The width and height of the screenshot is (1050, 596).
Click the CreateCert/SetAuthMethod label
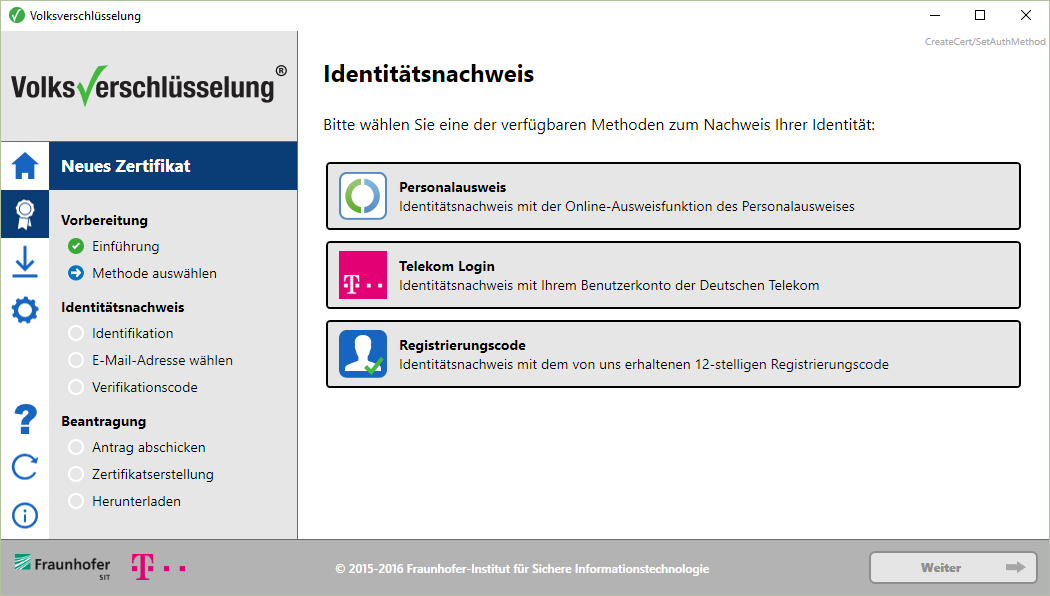985,42
